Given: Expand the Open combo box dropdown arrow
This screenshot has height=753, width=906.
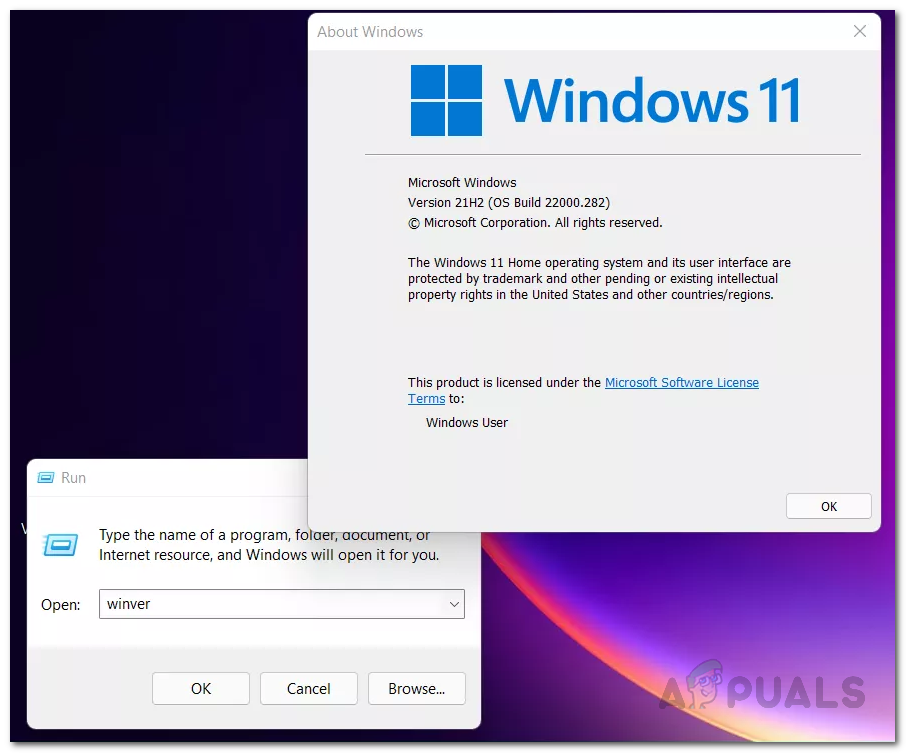Looking at the screenshot, I should (x=454, y=604).
